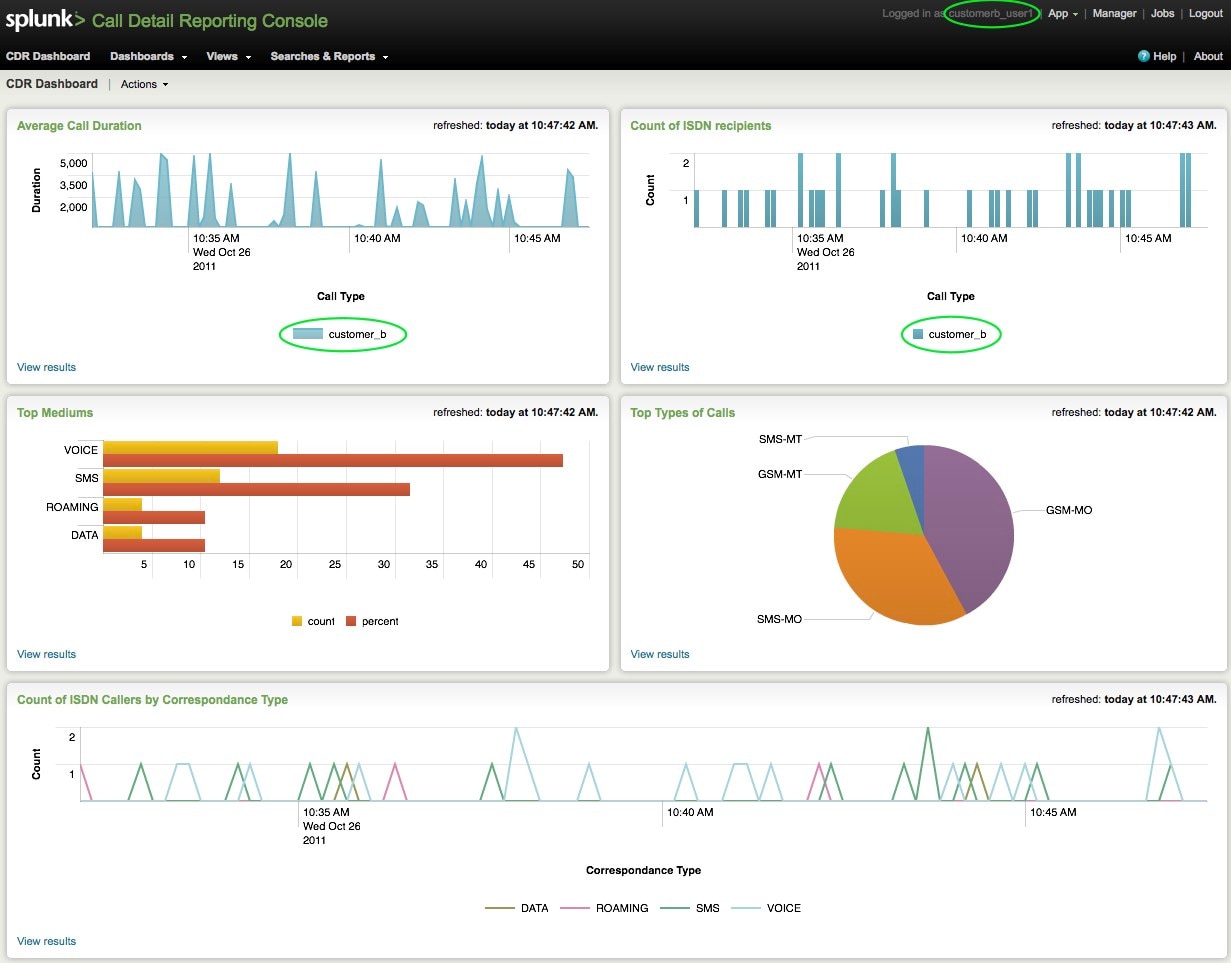The image size is (1231, 963).
Task: Click the red percent legend swatch
Action: [351, 622]
